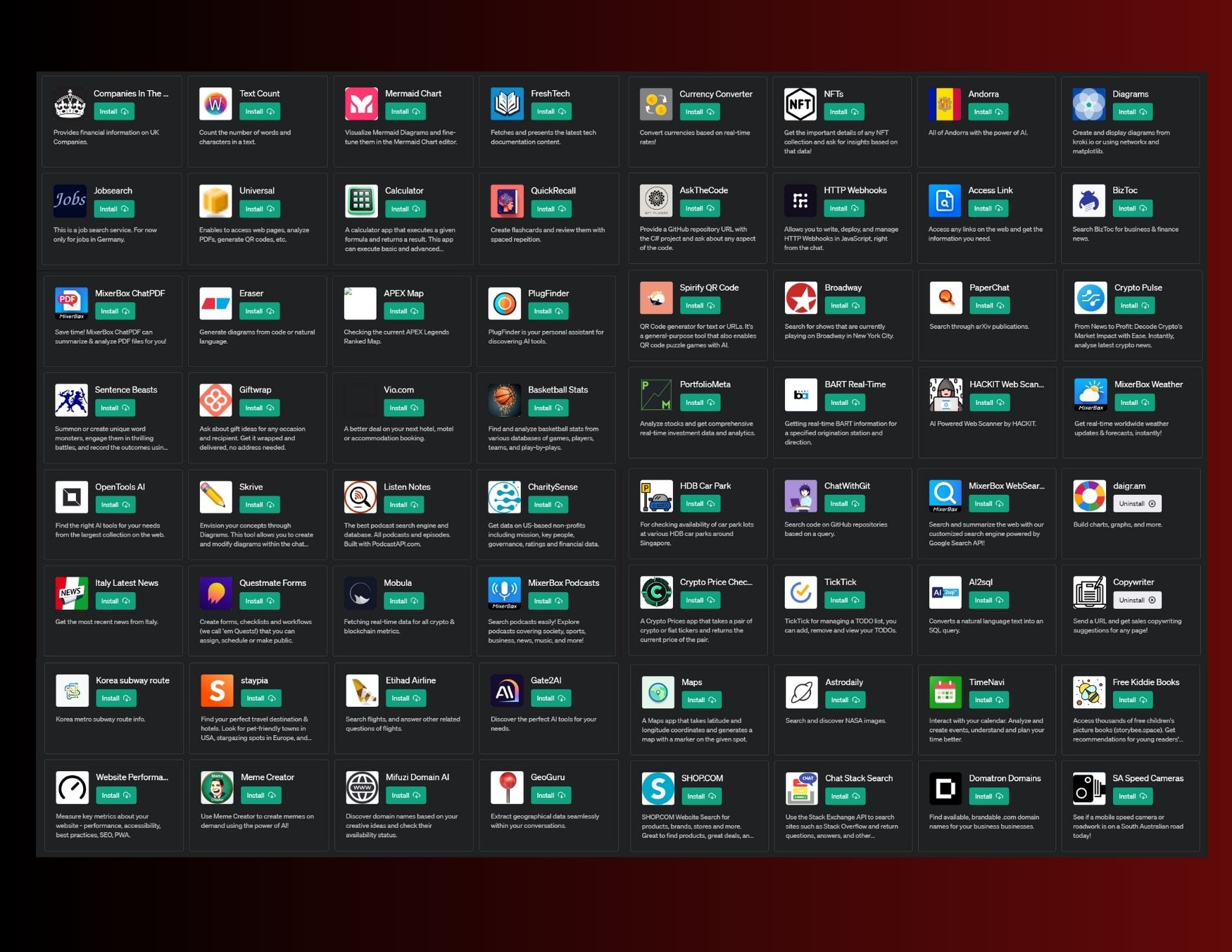Install the BART Real-Time plugin
1232x952 pixels.
(845, 403)
